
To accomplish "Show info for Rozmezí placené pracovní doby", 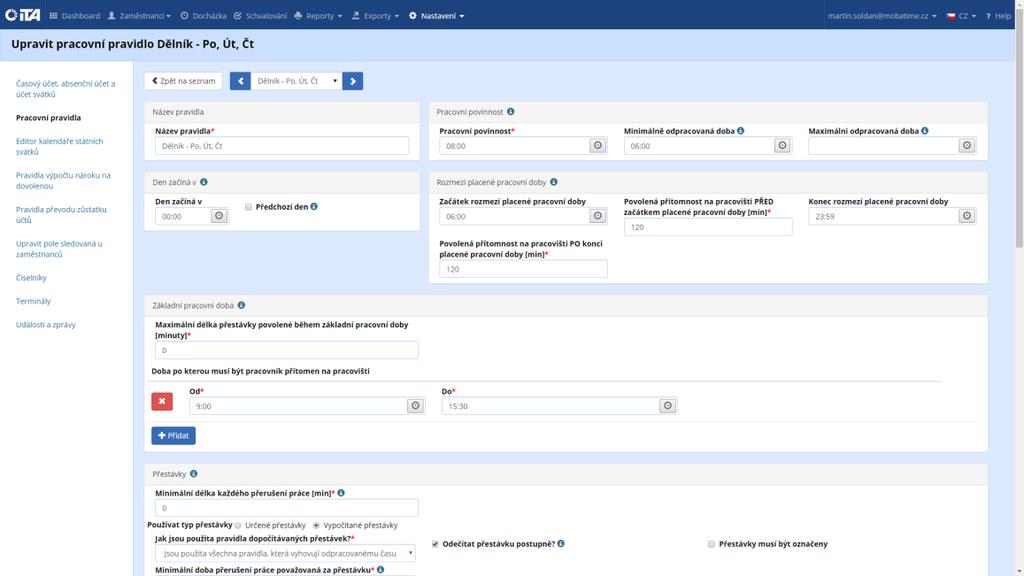I will [554, 182].
